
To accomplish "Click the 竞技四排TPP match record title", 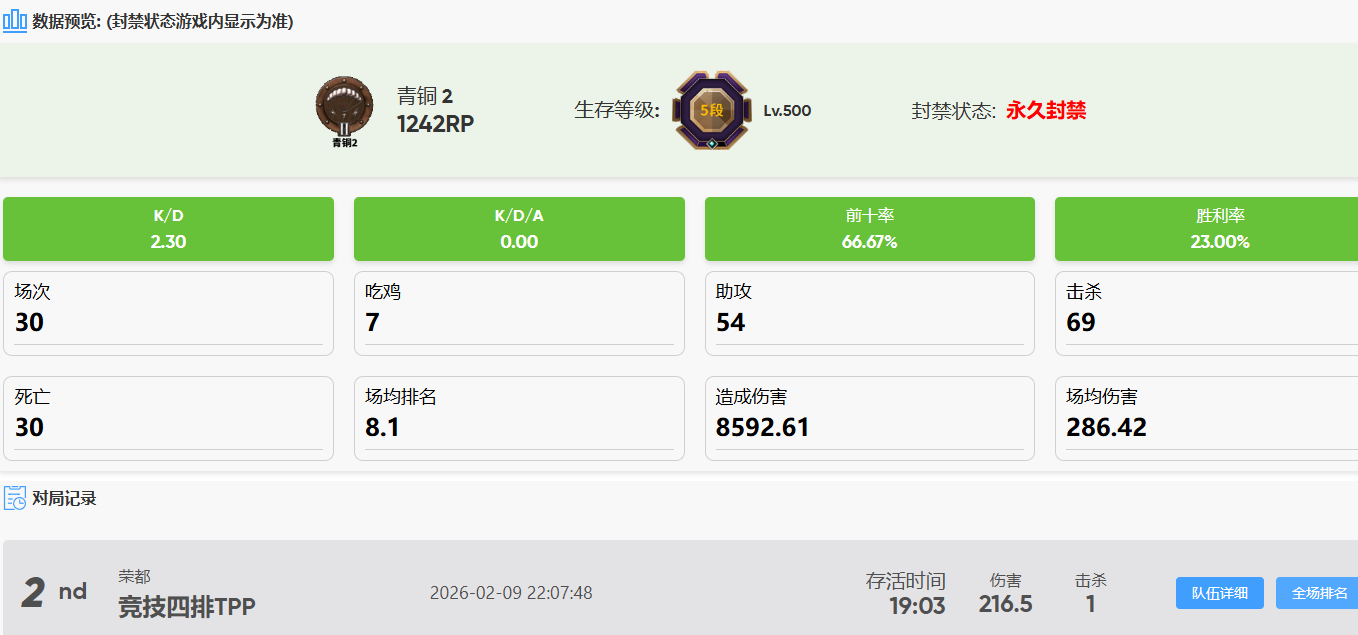I will pyautogui.click(x=187, y=606).
